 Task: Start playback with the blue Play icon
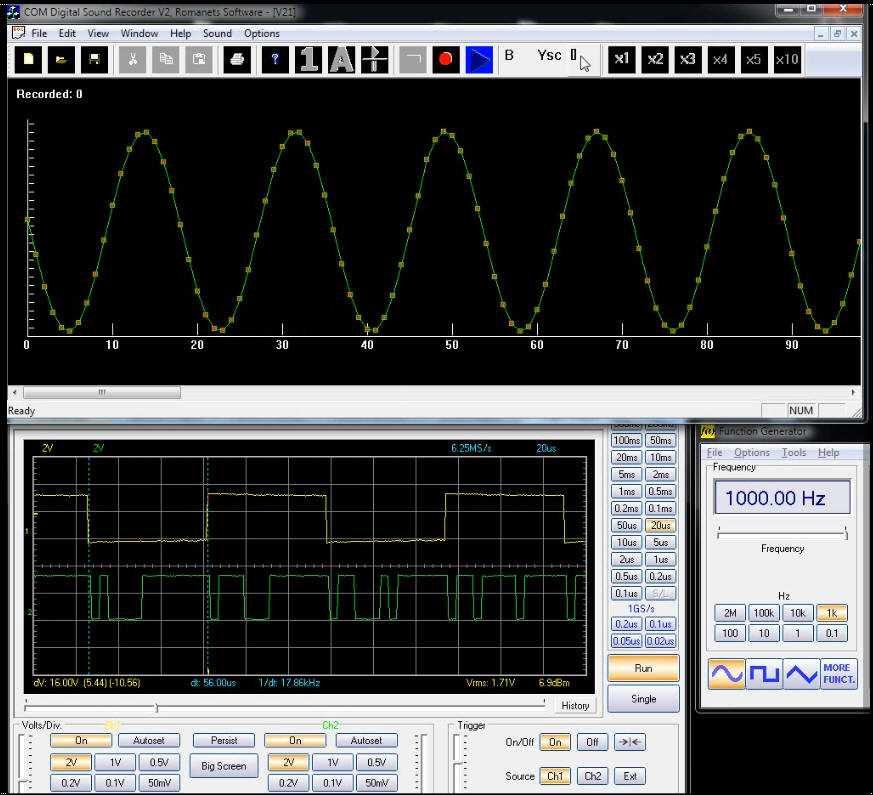(x=478, y=59)
